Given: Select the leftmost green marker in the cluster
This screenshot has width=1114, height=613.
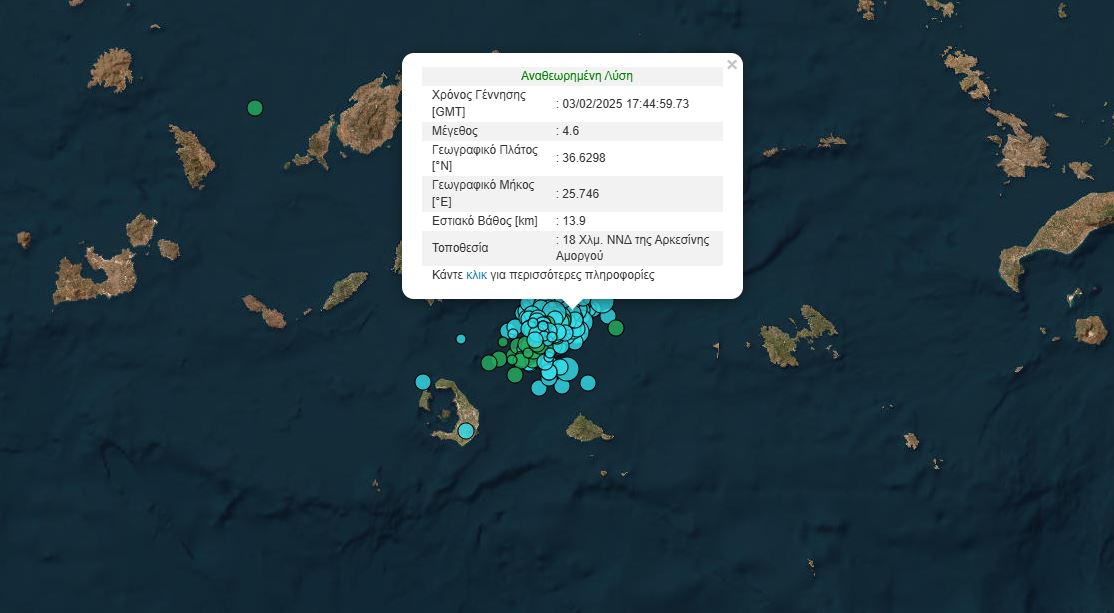Looking at the screenshot, I should [488, 363].
